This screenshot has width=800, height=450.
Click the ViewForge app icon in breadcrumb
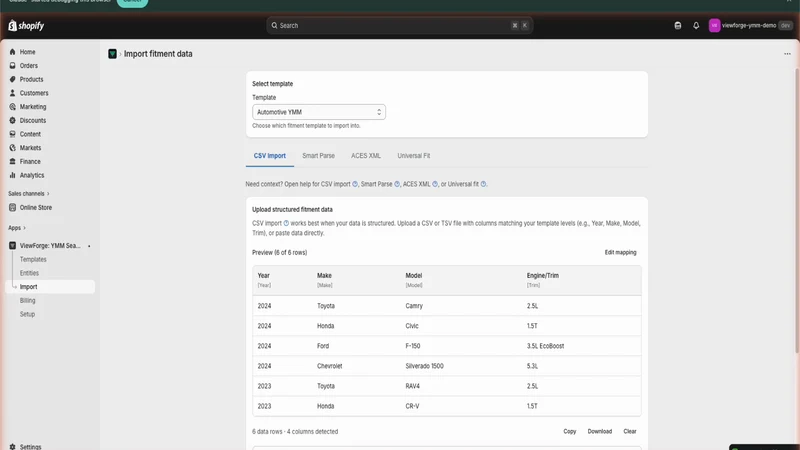tap(112, 54)
